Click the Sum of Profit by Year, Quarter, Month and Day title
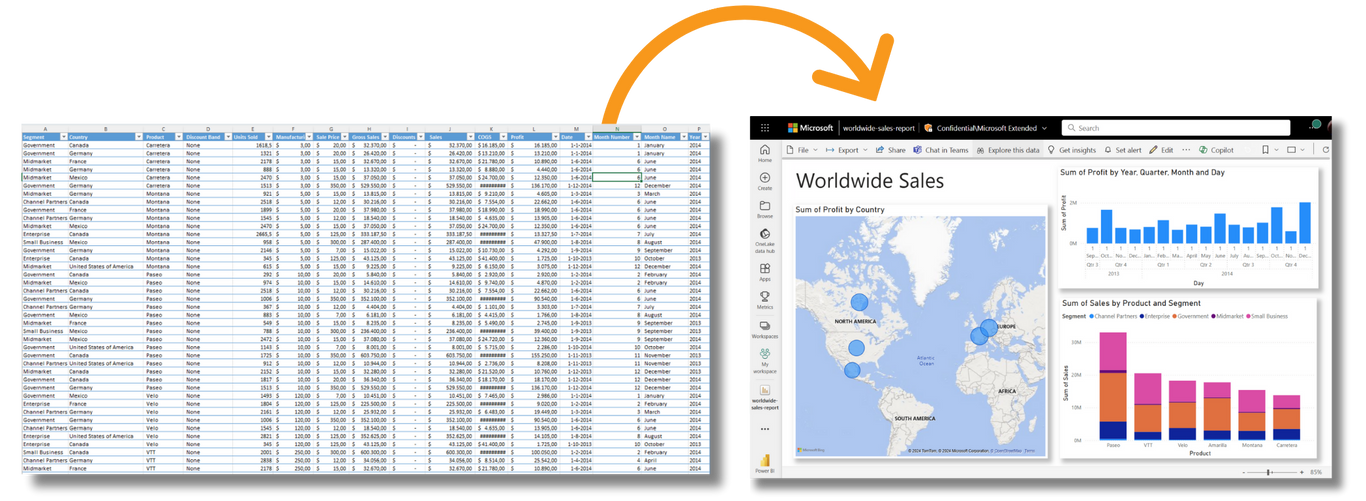Screen dimensions: 1366x501 (x=1142, y=172)
